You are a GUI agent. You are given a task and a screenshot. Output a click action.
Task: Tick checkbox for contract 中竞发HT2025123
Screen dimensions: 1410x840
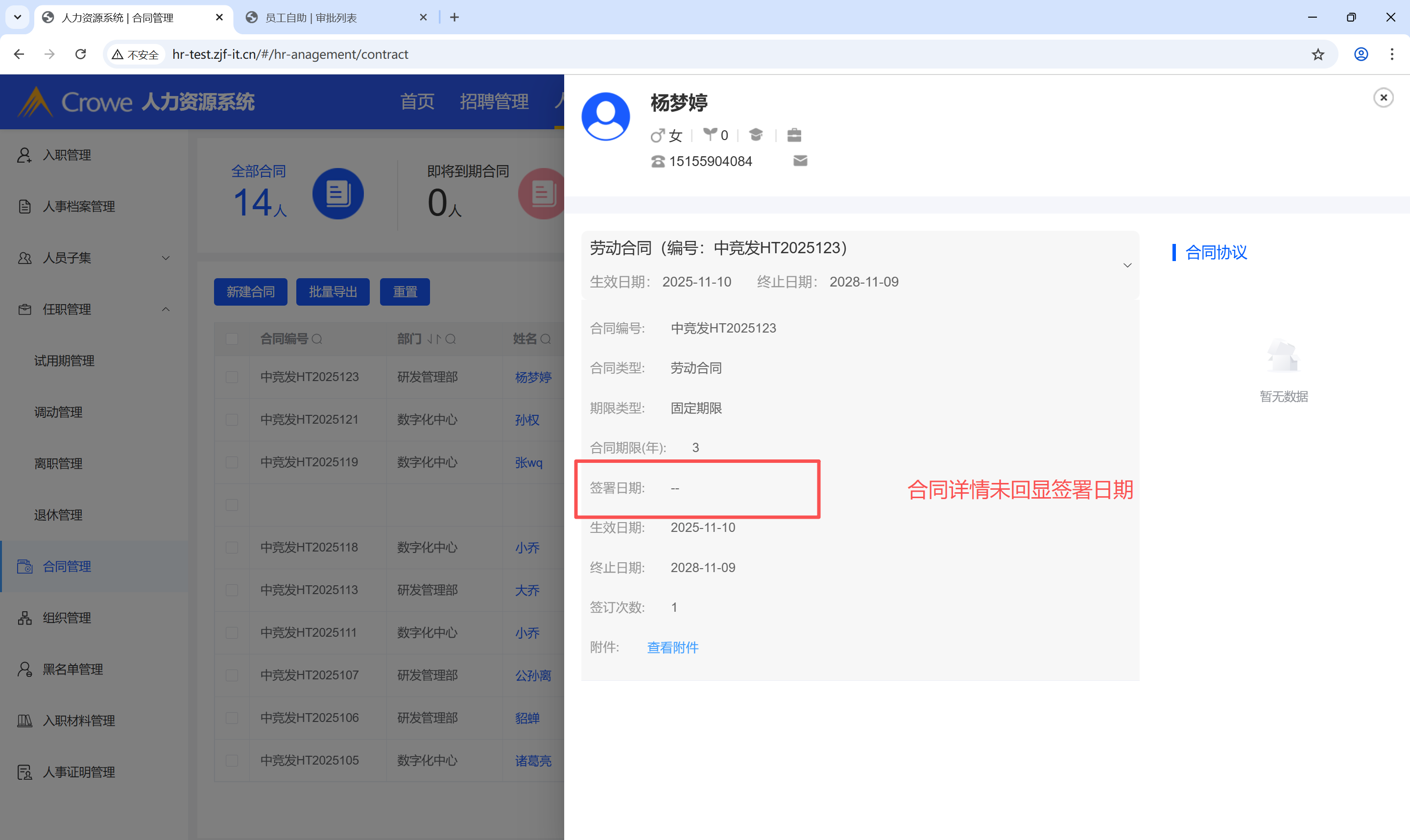[232, 377]
